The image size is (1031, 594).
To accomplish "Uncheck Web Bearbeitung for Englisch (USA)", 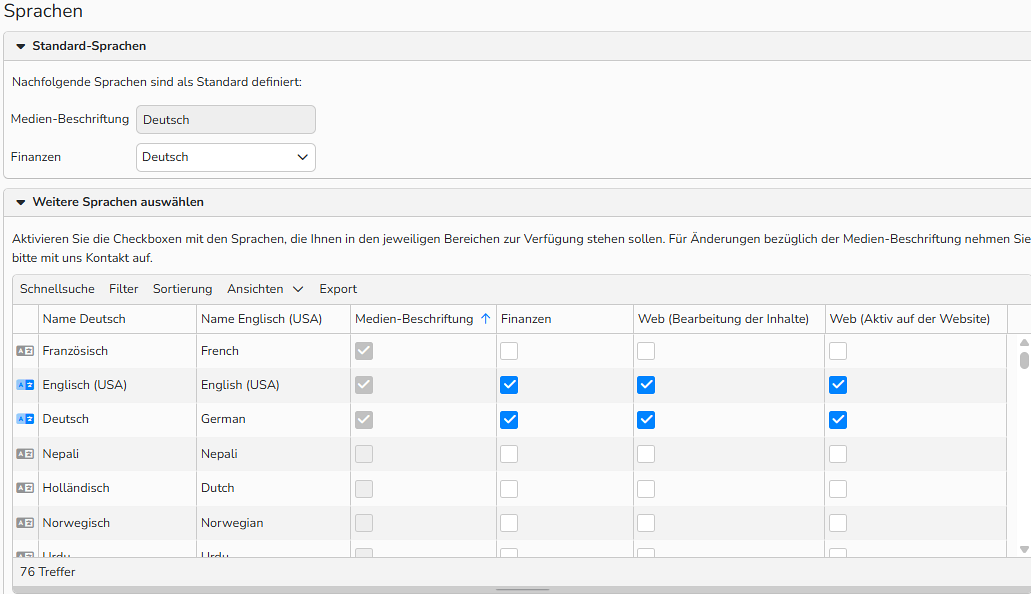I will pos(646,385).
